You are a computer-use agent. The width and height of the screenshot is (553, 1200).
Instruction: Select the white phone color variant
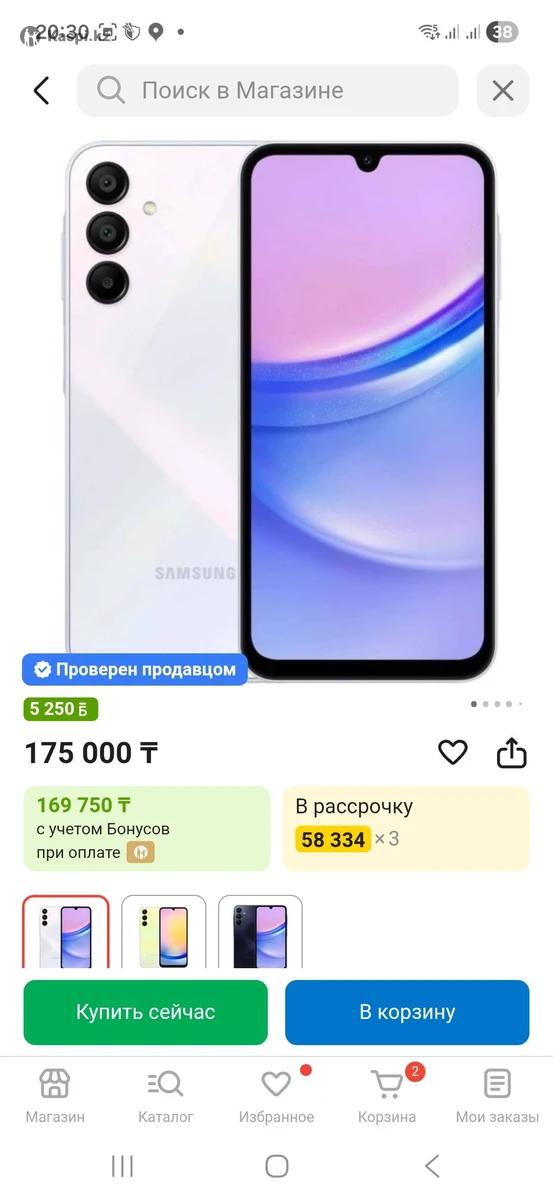point(66,932)
